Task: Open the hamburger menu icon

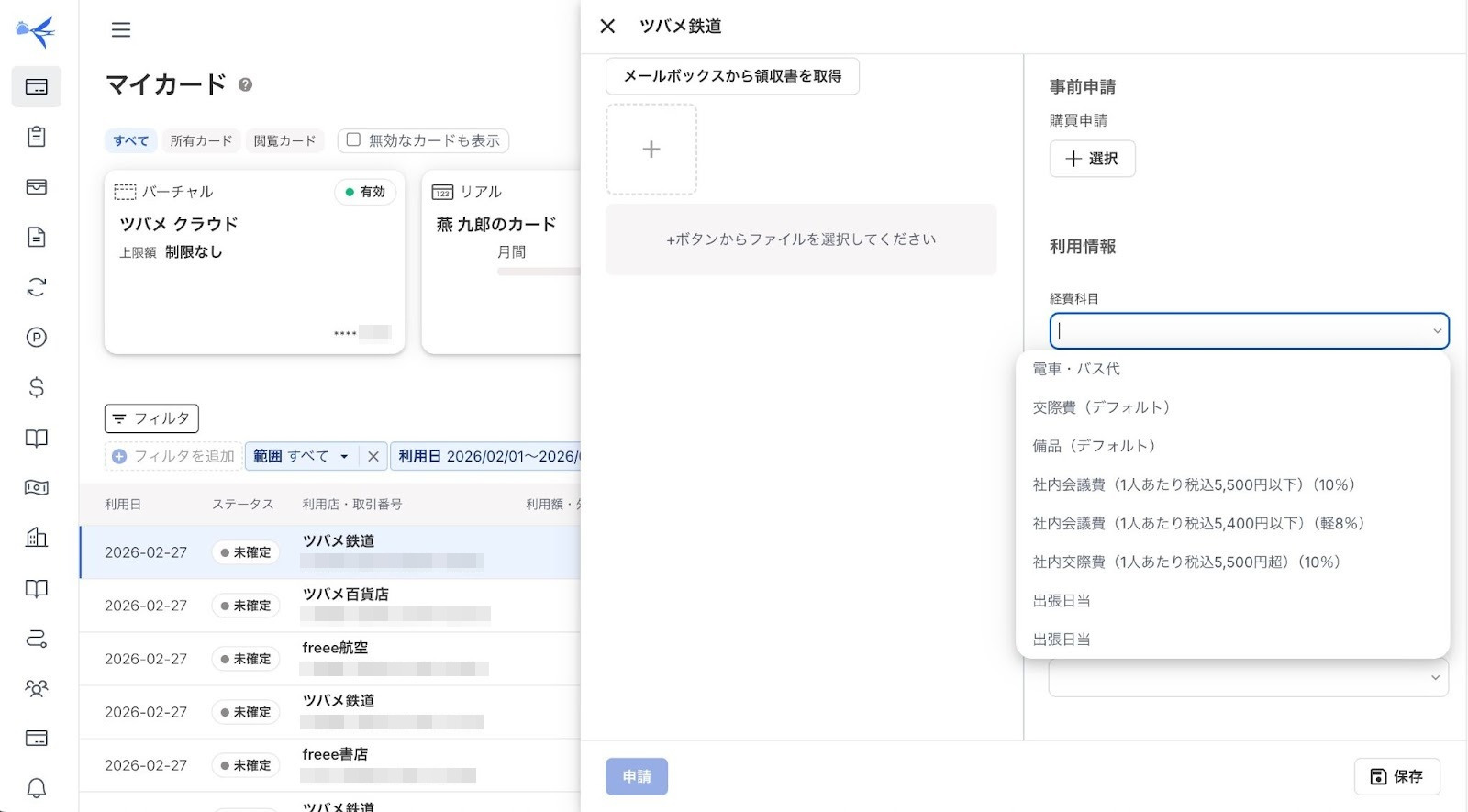Action: [x=121, y=30]
